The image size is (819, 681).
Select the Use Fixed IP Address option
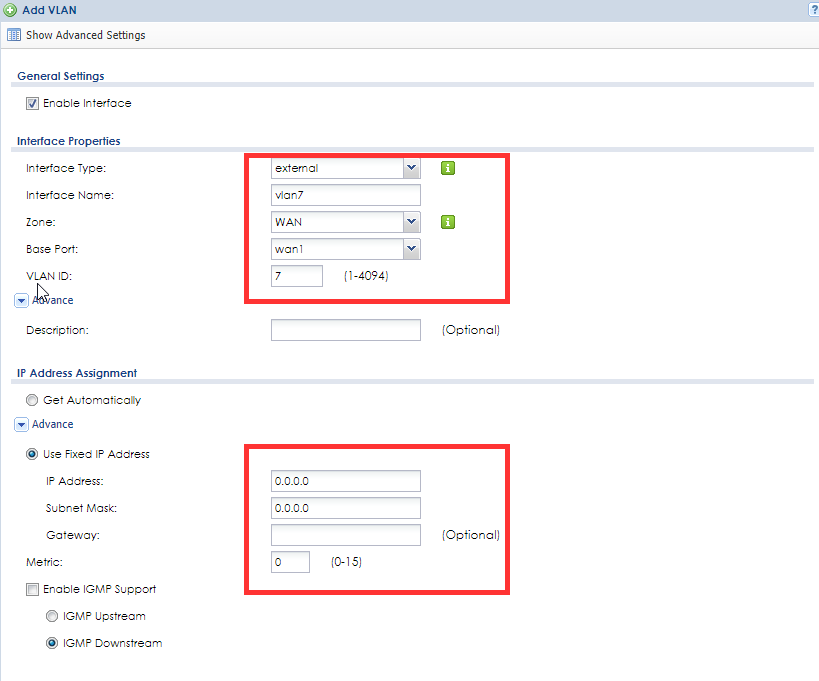click(32, 454)
